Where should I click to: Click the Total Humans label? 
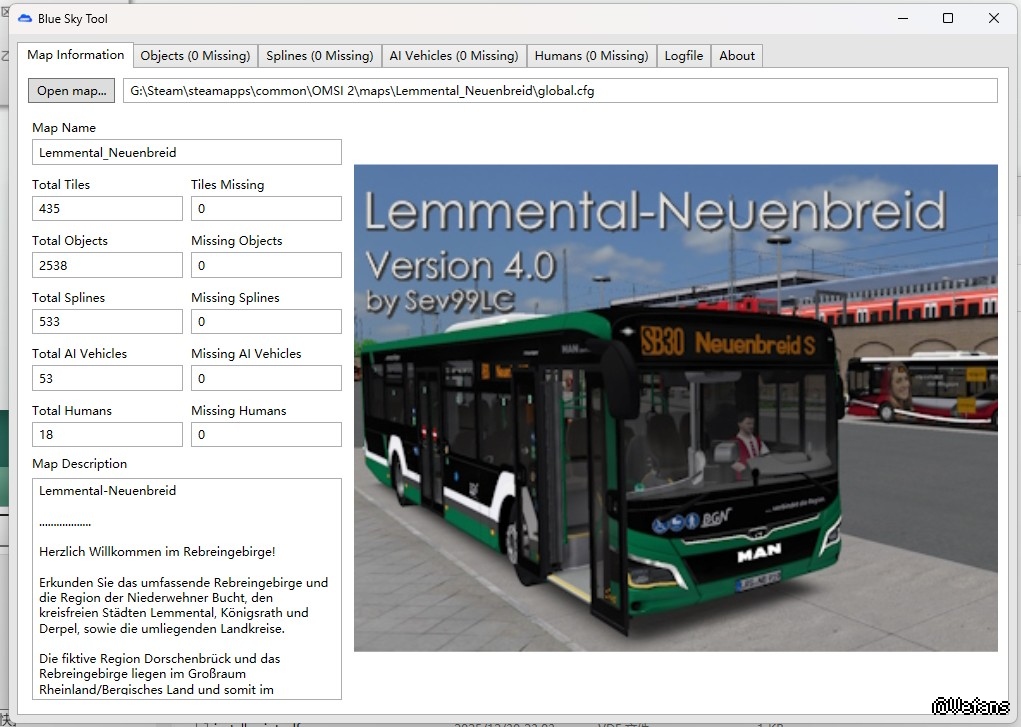72,410
